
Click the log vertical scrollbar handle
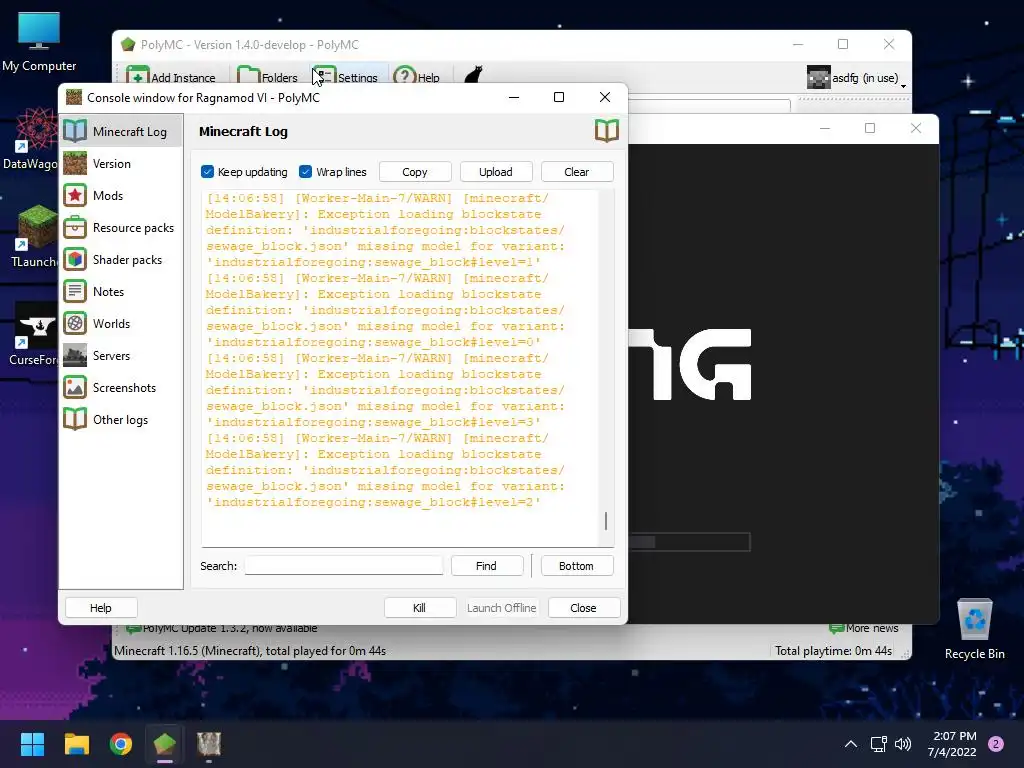(x=606, y=520)
